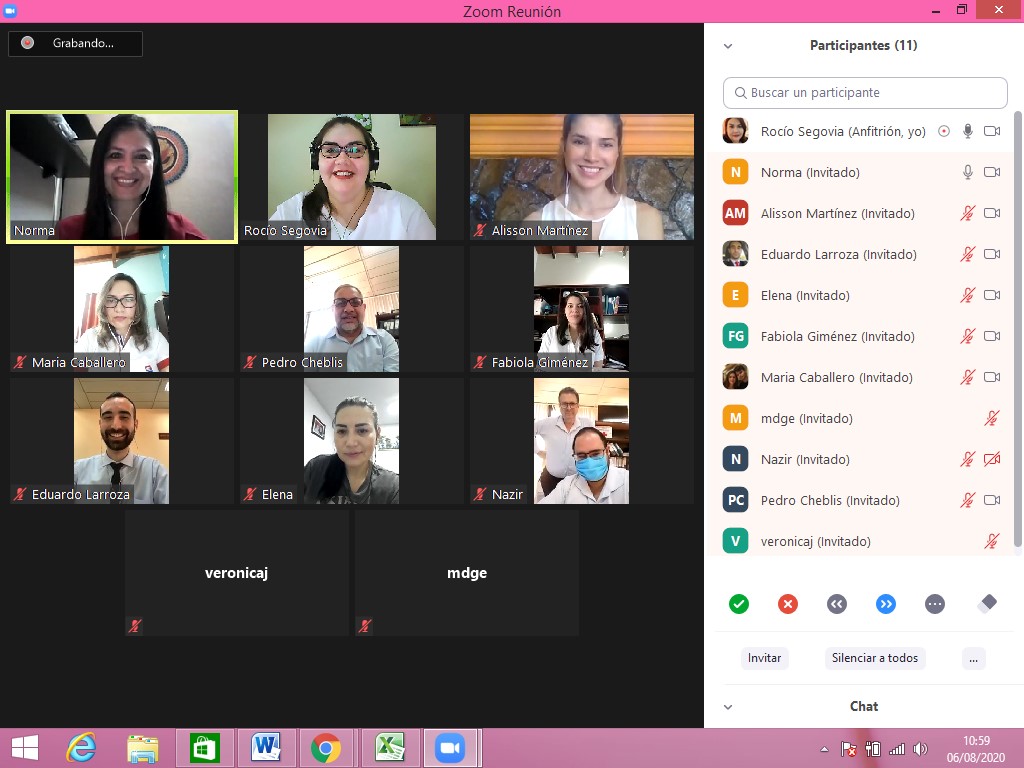Select Maria Caballero's video thumbnail
This screenshot has height=768, width=1024.
tap(121, 309)
